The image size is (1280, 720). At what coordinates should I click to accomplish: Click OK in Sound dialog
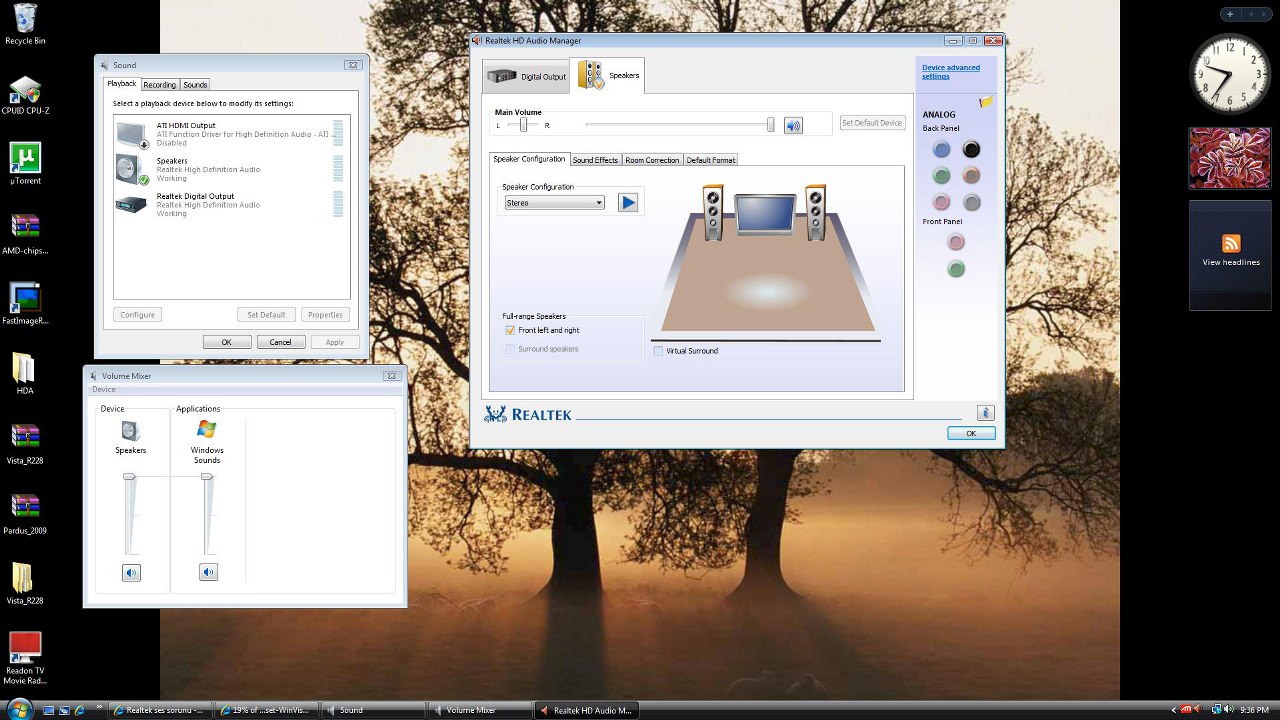tap(227, 342)
